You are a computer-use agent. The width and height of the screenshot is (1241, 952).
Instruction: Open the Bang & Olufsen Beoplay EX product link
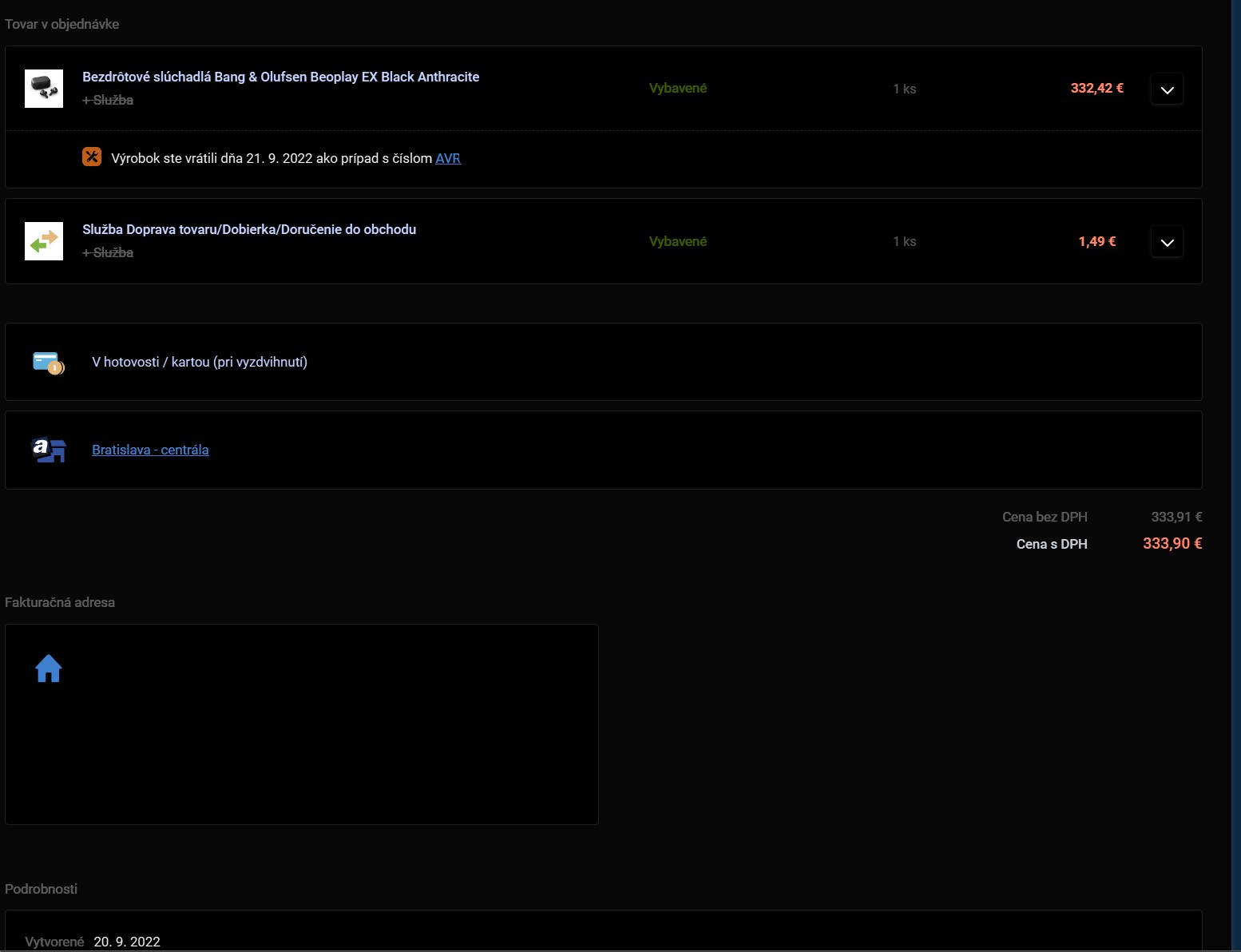point(280,77)
